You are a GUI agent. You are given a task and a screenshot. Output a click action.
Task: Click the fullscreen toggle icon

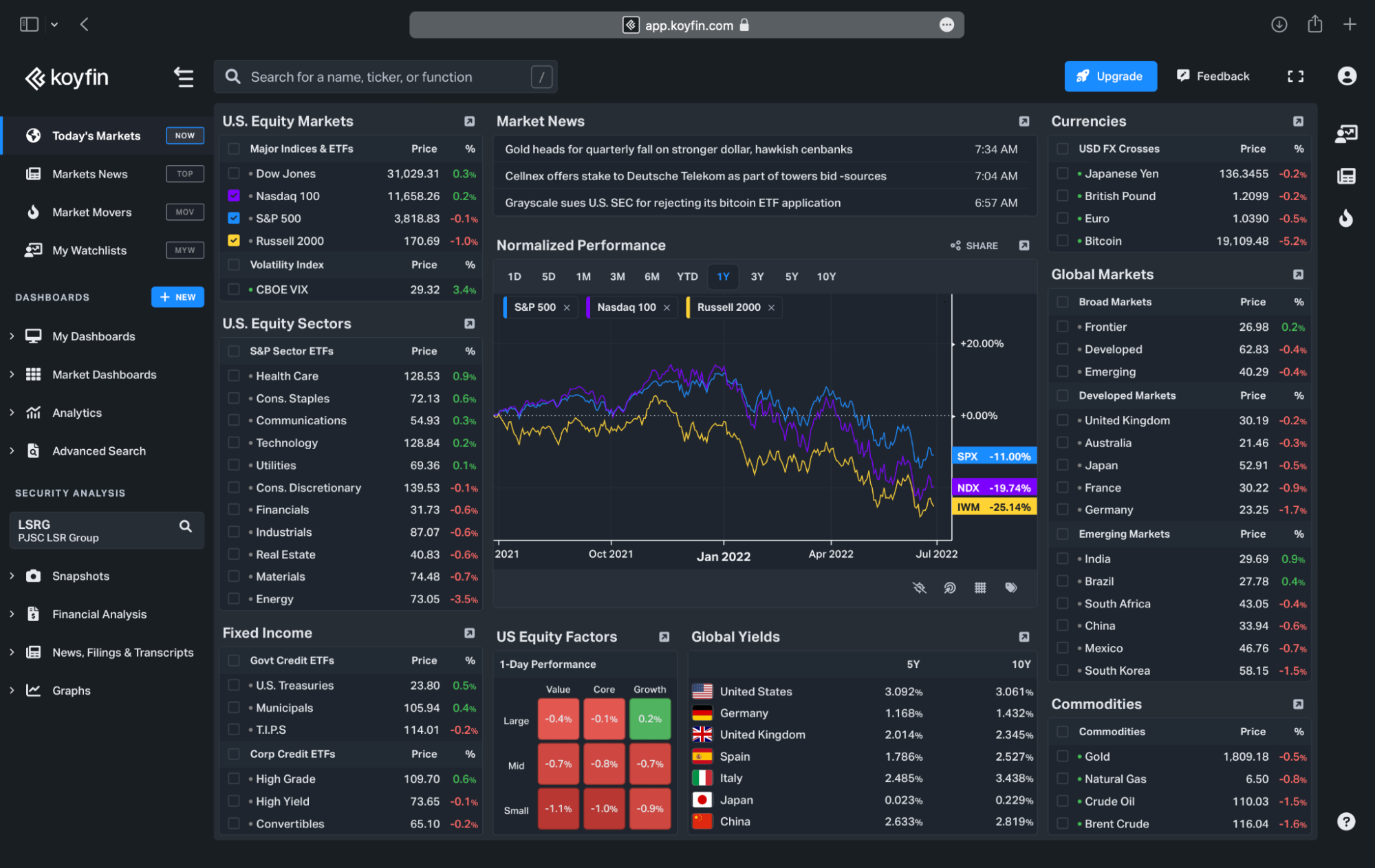[x=1295, y=76]
